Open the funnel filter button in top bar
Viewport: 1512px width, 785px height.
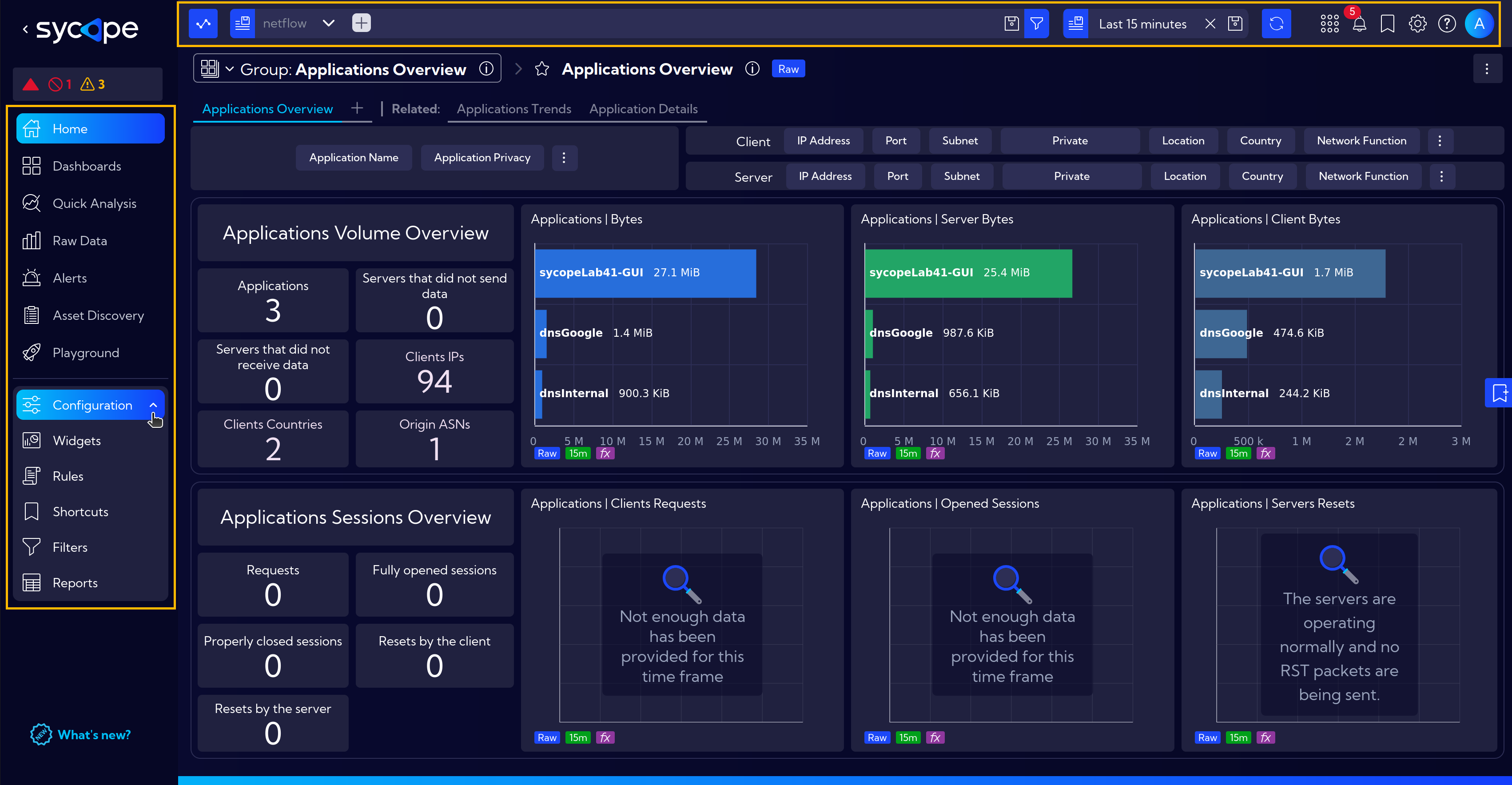[1037, 24]
